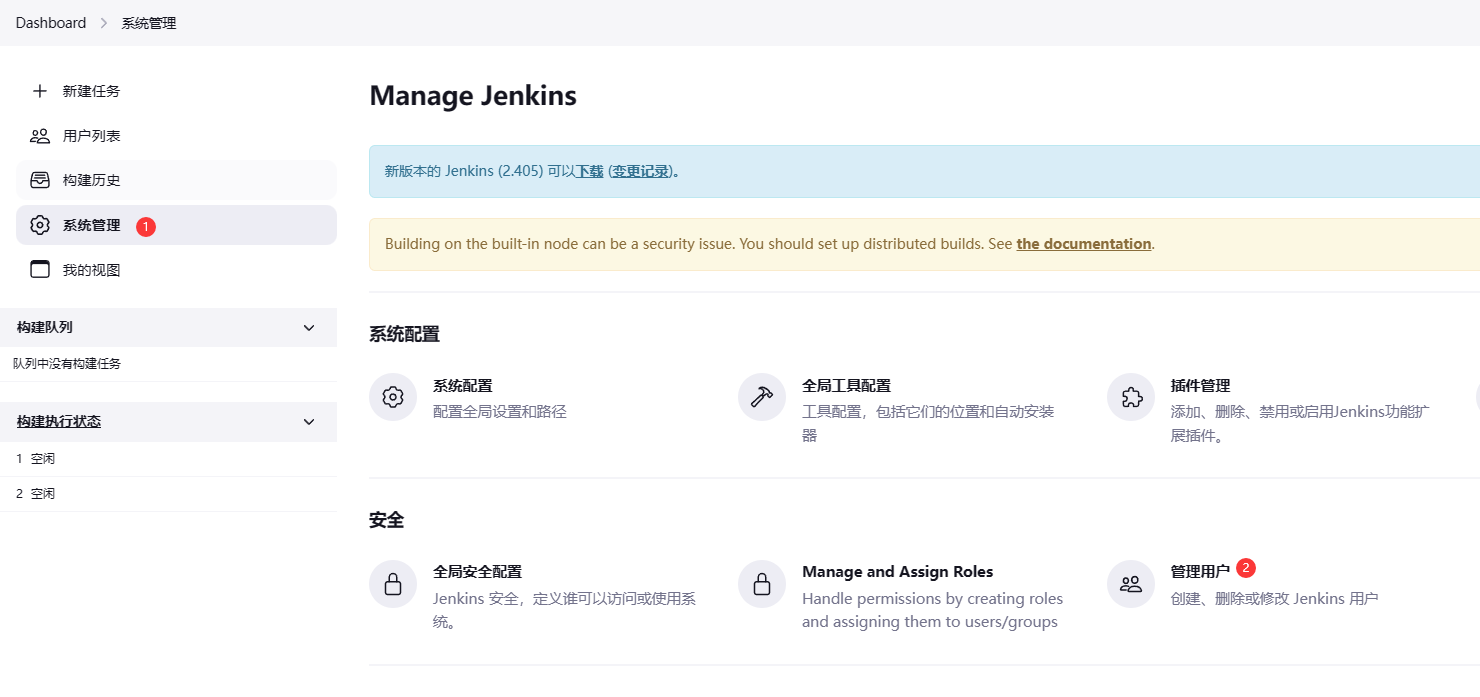This screenshot has height=697, width=1480.
Task: Open the documentation link in warning
Action: click(x=1084, y=244)
